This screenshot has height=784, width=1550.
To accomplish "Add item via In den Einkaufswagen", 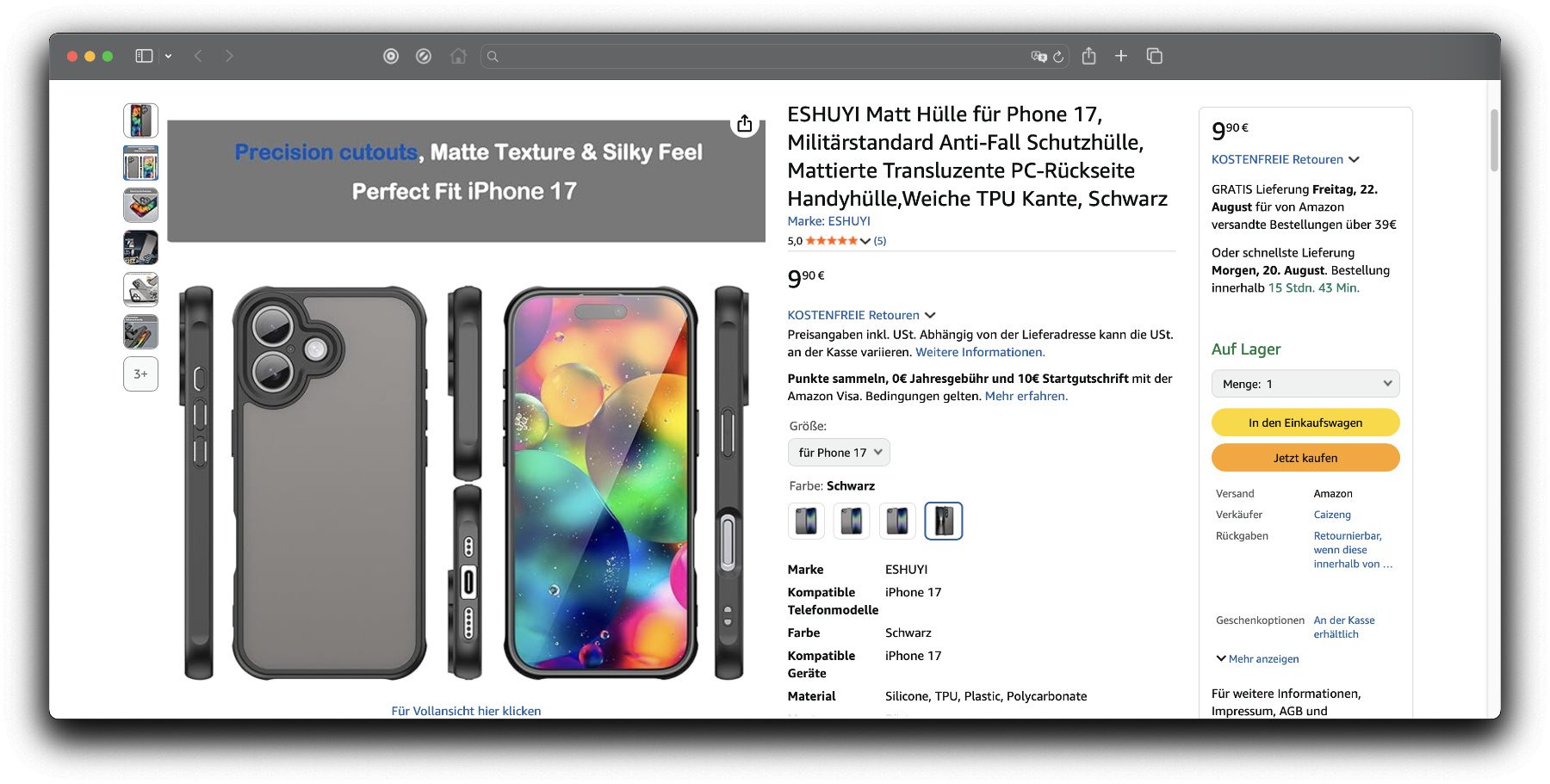I will point(1305,423).
